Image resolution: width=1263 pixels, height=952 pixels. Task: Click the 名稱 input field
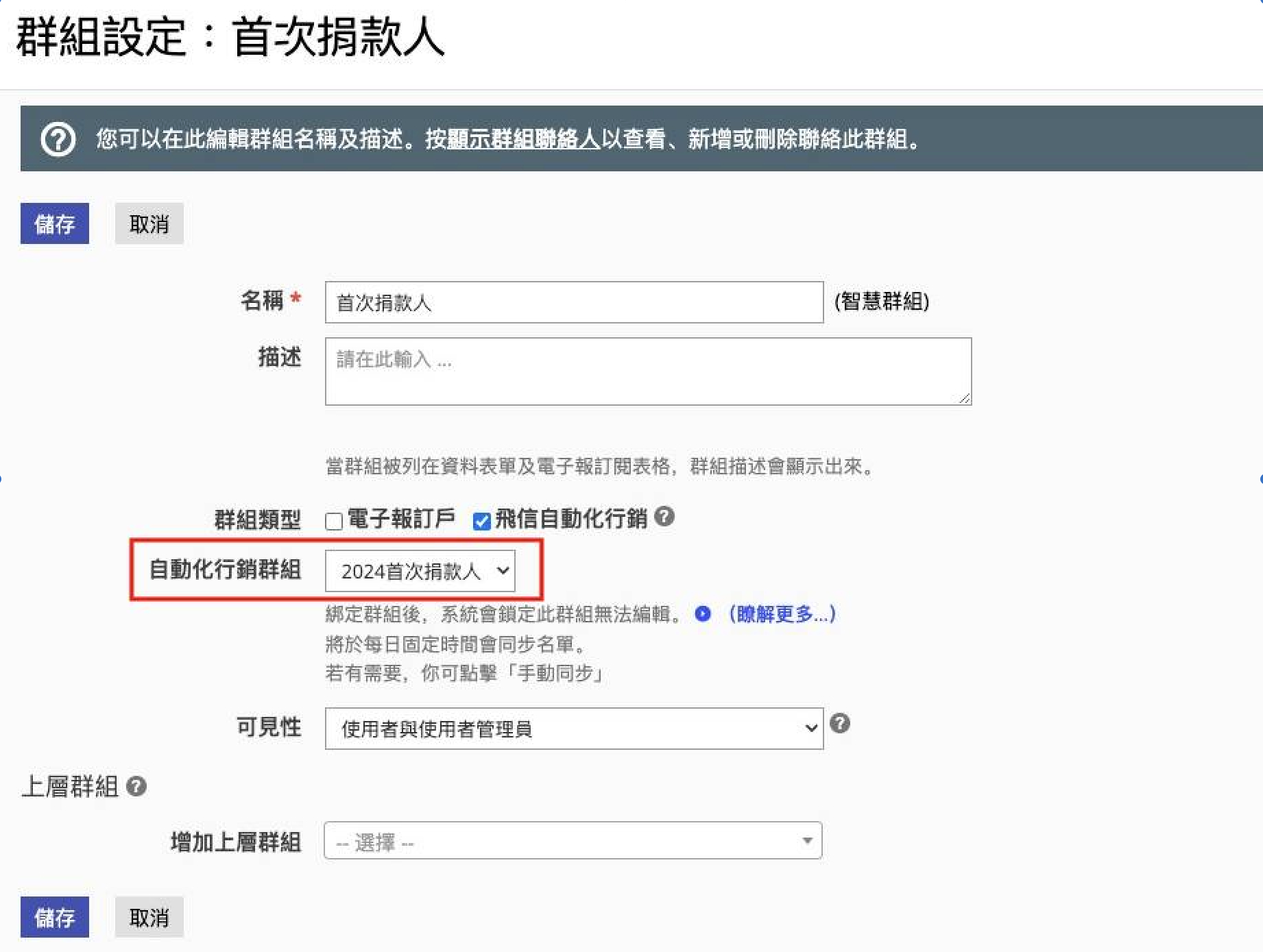tap(574, 302)
